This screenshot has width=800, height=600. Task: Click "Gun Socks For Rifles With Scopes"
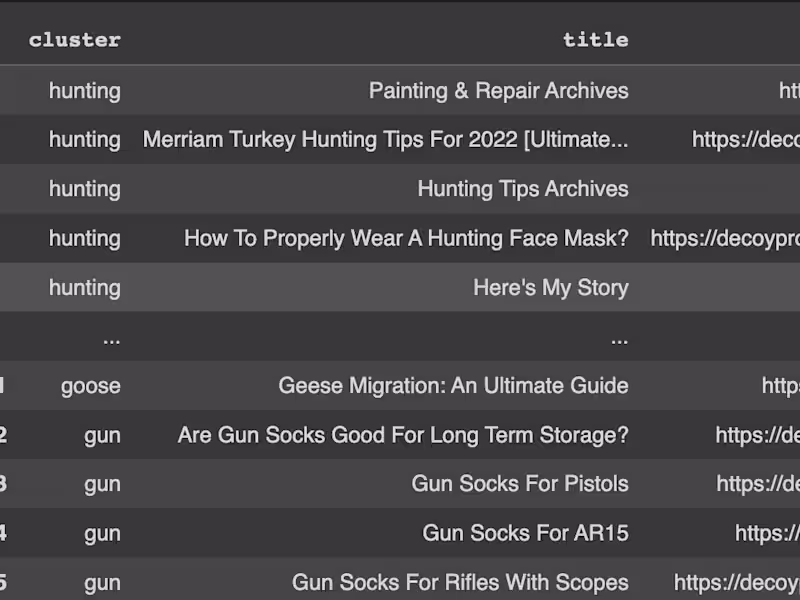(x=460, y=582)
